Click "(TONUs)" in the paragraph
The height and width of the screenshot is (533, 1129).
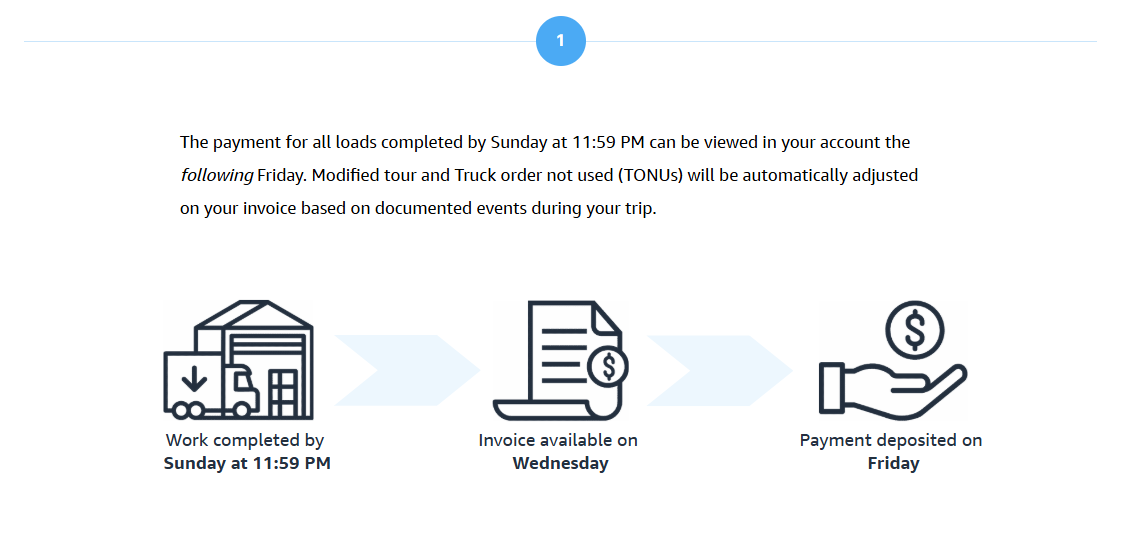click(653, 175)
